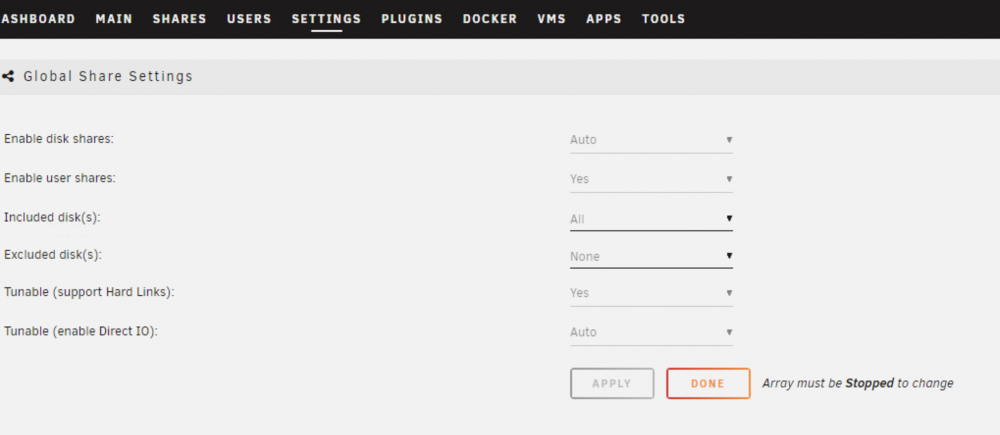Click the Tunable (support Hard Links) label

click(x=89, y=292)
